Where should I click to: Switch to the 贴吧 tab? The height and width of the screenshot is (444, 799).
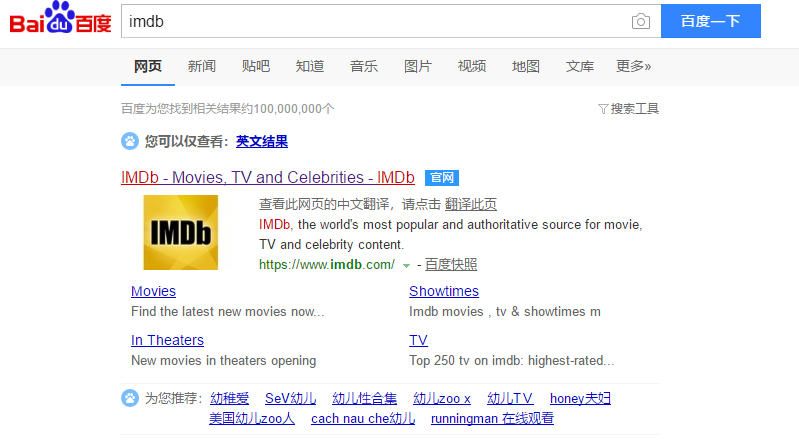256,66
